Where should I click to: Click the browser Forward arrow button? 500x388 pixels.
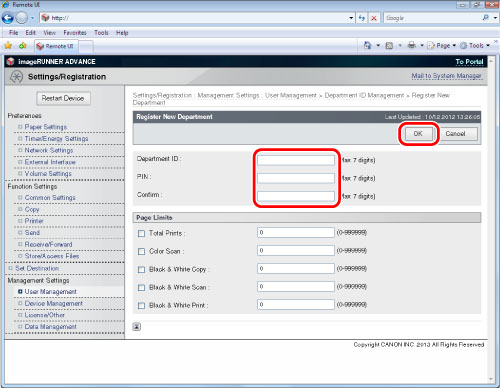[x=22, y=18]
